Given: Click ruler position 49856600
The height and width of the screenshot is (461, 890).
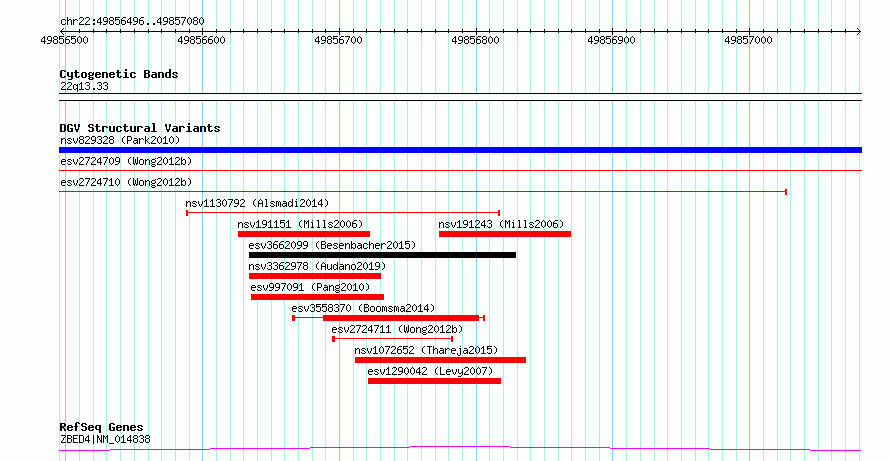Looking at the screenshot, I should coord(201,41).
